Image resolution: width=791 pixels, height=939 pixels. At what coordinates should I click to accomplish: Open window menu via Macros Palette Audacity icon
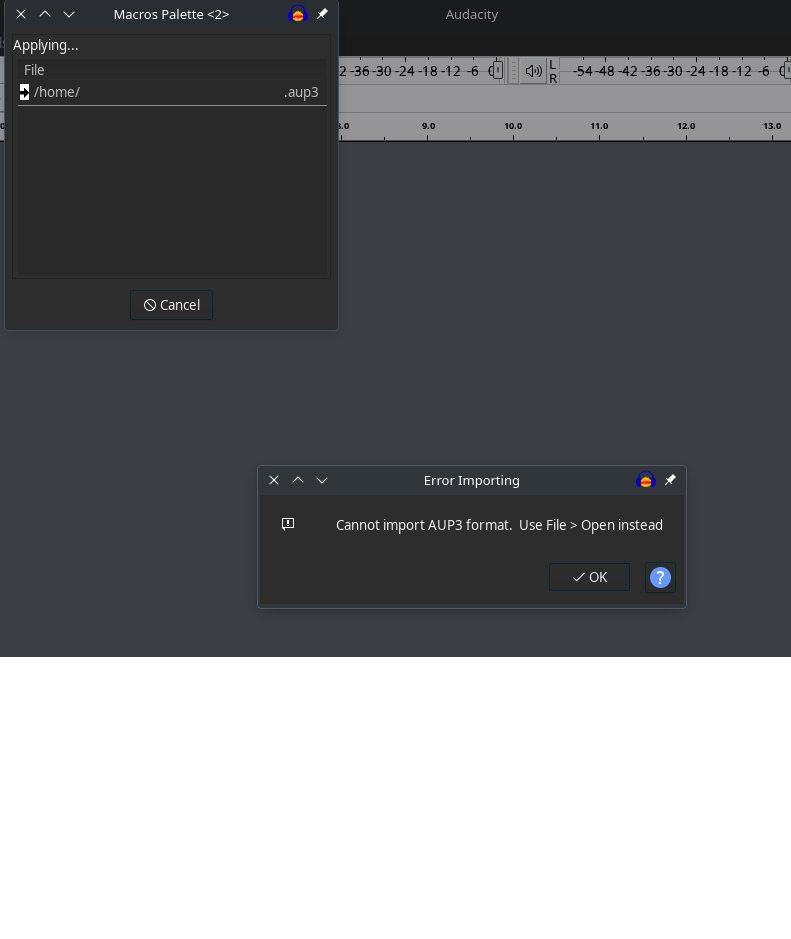coord(297,14)
